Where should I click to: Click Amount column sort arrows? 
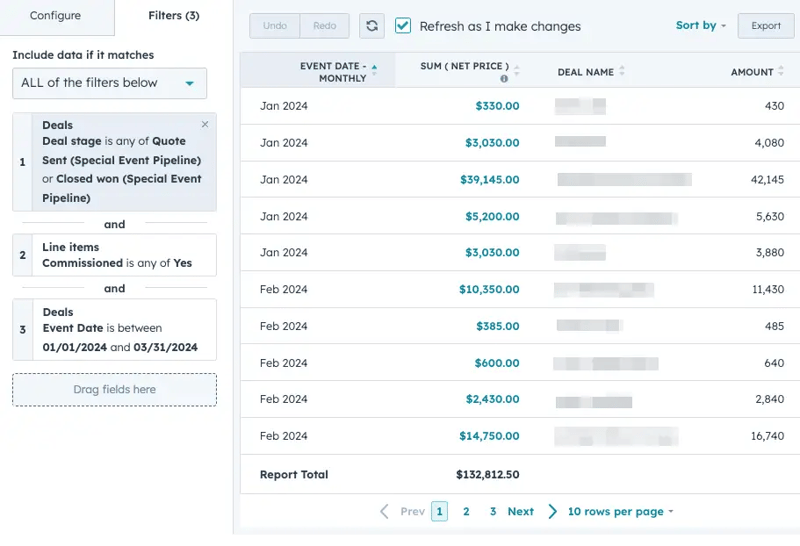click(781, 71)
